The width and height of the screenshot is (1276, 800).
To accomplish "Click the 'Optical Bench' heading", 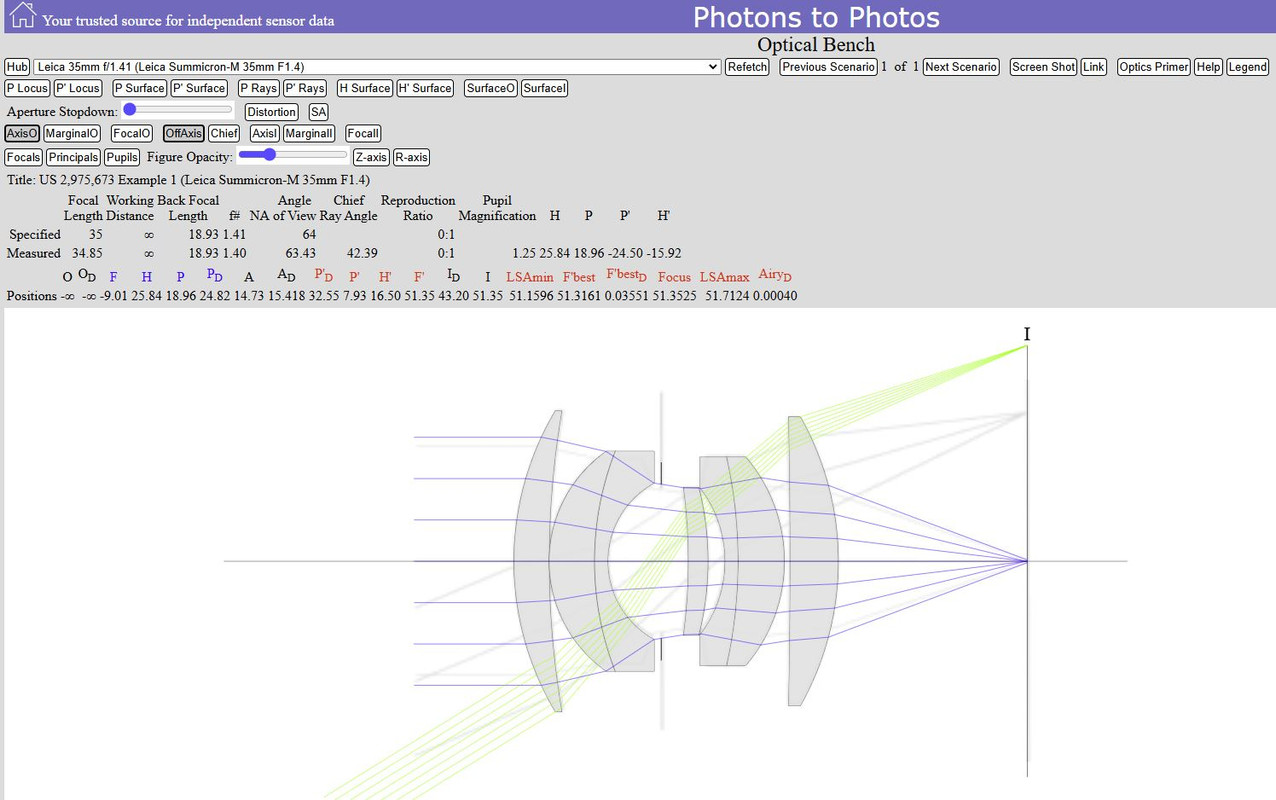I will click(816, 45).
